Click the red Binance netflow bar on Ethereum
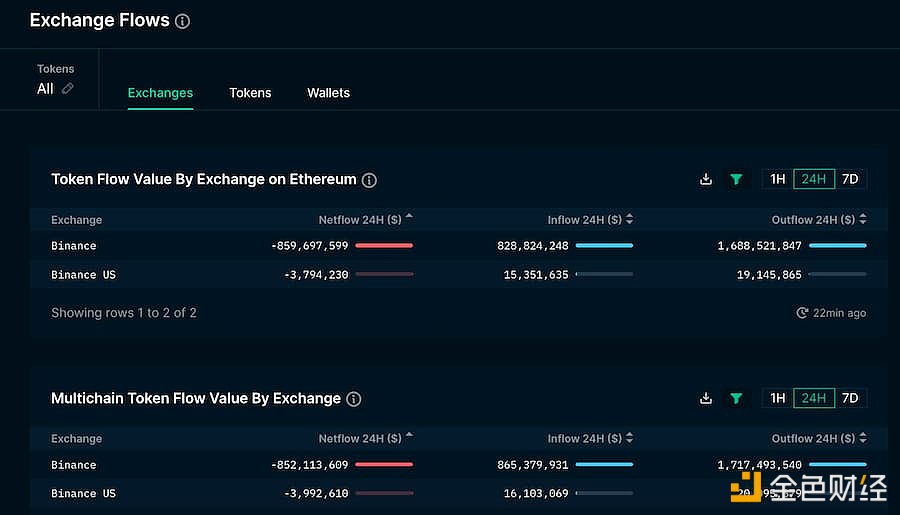 pyautogui.click(x=384, y=245)
